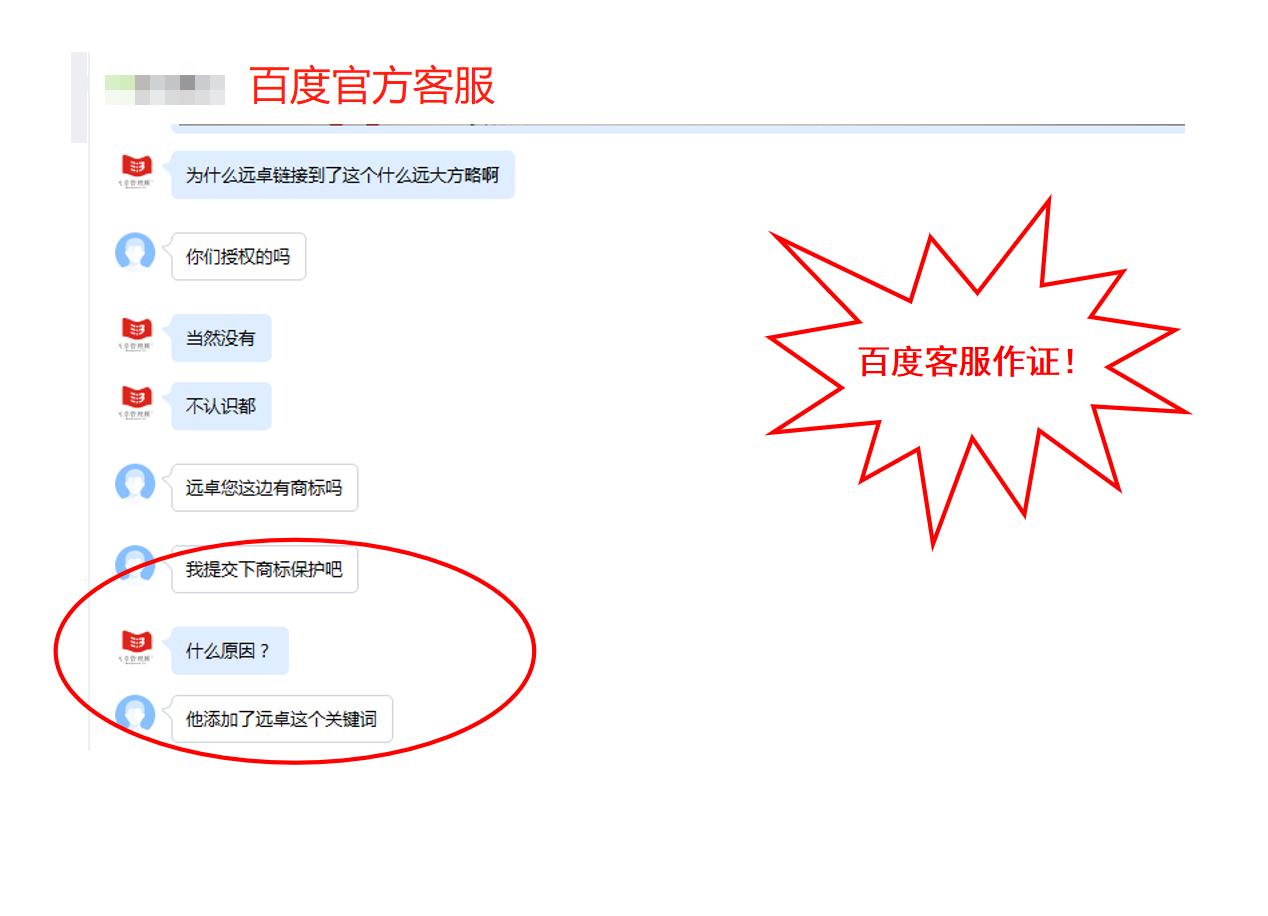This screenshot has height=916, width=1268.
Task: Click red logo avatar beside '当然没有'
Action: pyautogui.click(x=135, y=333)
